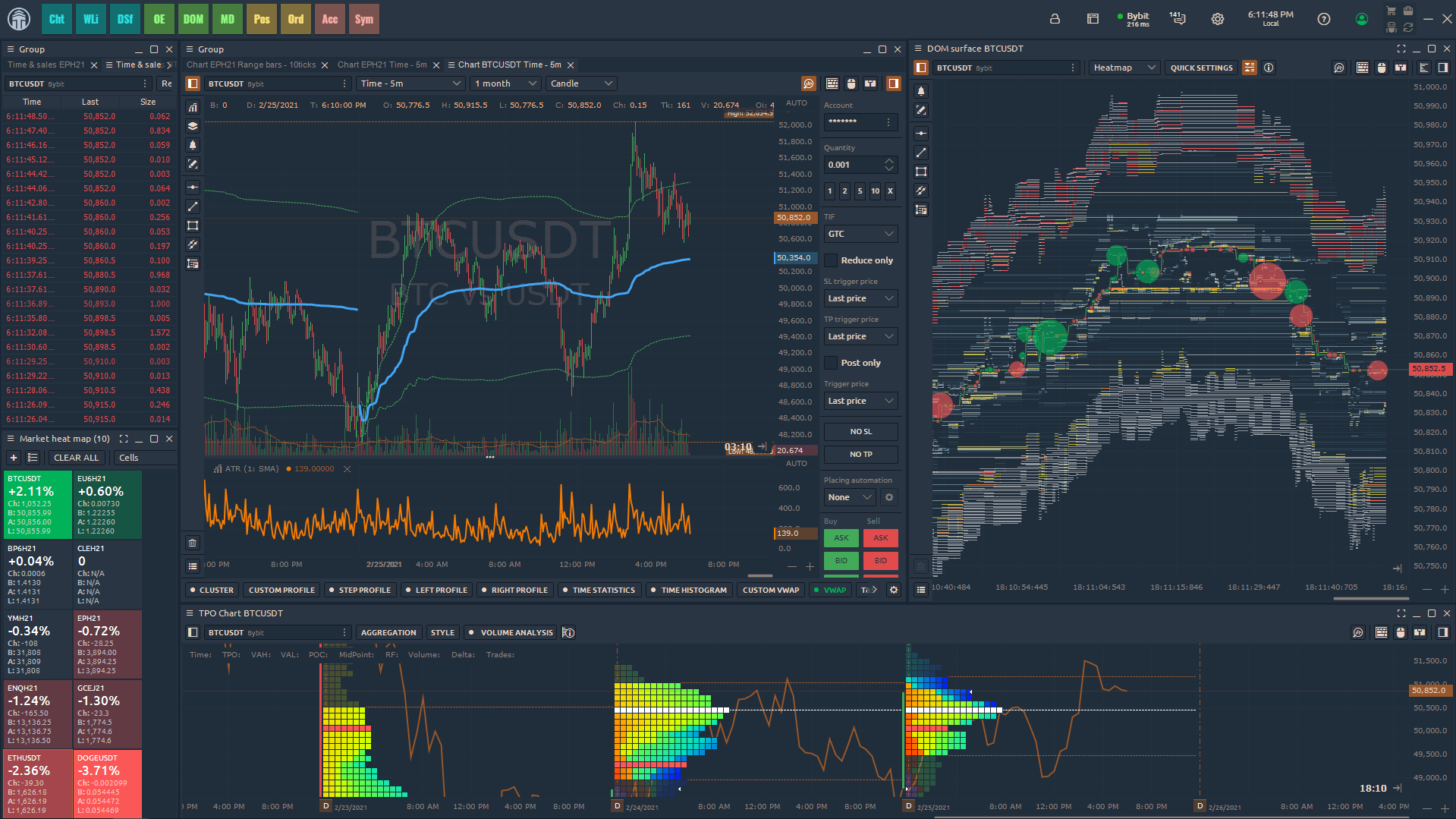Open the indicators list on the BTCUSDT chart

[193, 107]
